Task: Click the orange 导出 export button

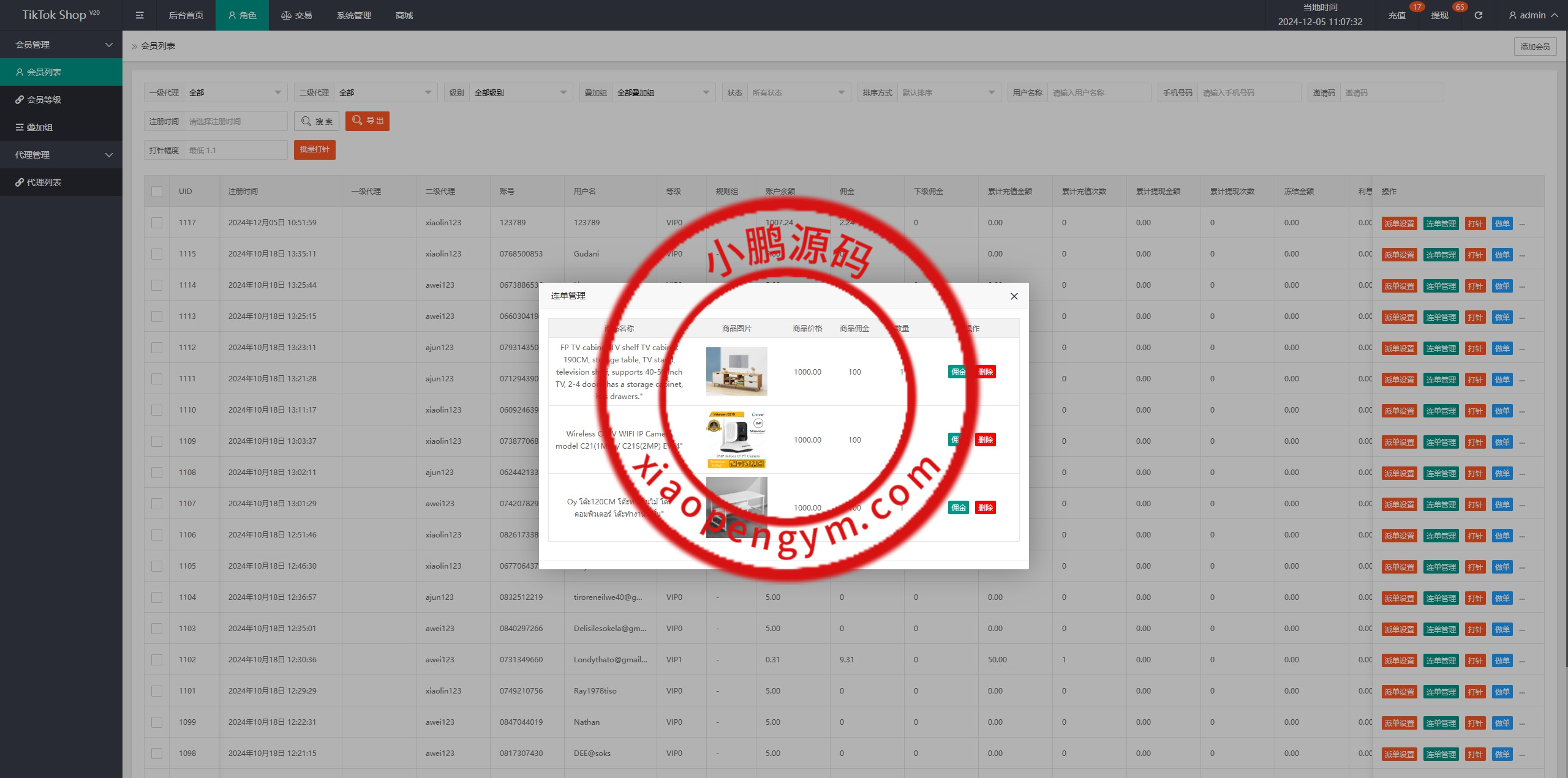Action: click(367, 121)
